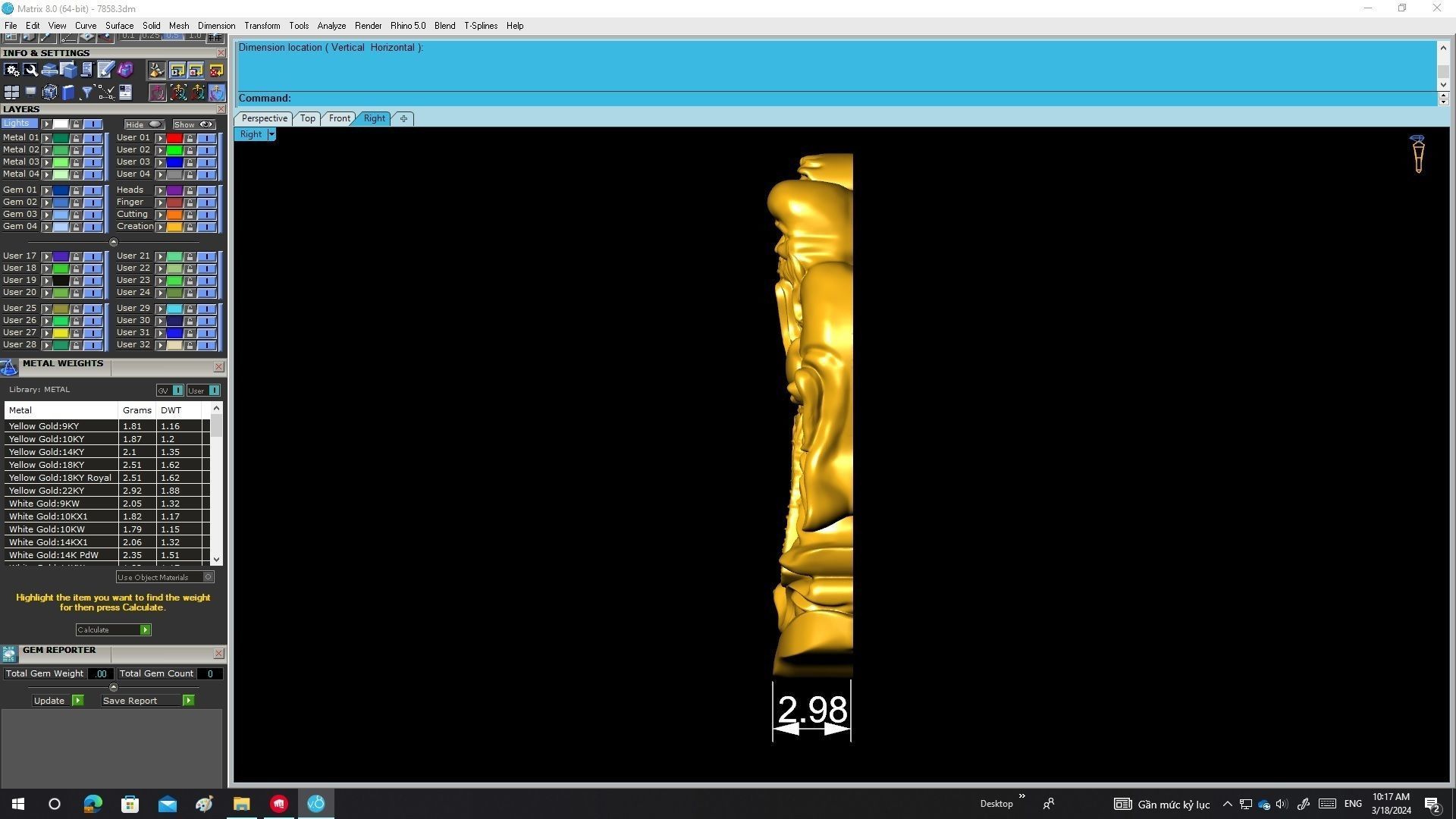Click the four-viewport layout icon
Screen dimensions: 1456x819
[11, 93]
